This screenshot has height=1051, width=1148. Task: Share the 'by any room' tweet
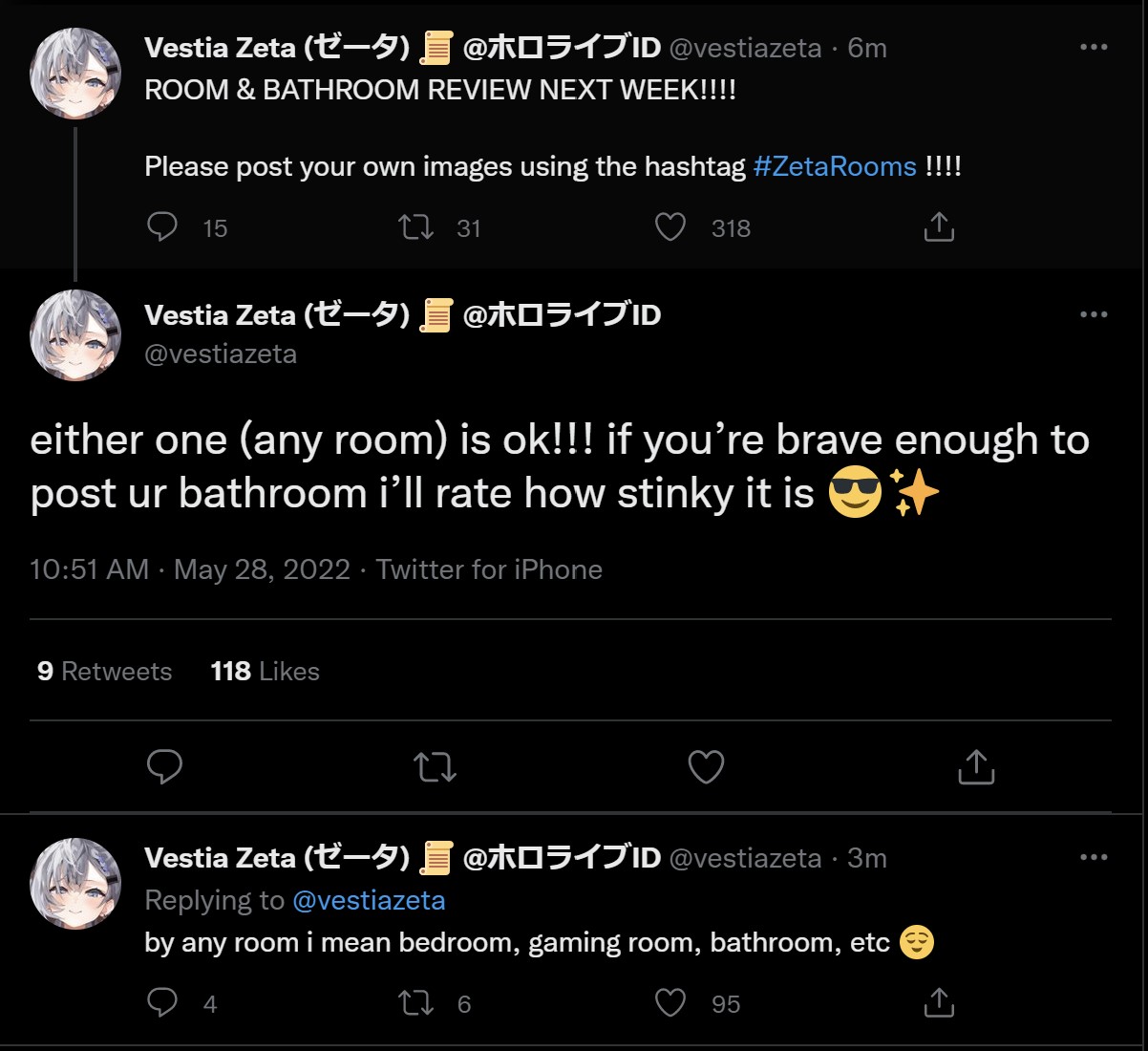pyautogui.click(x=939, y=1003)
